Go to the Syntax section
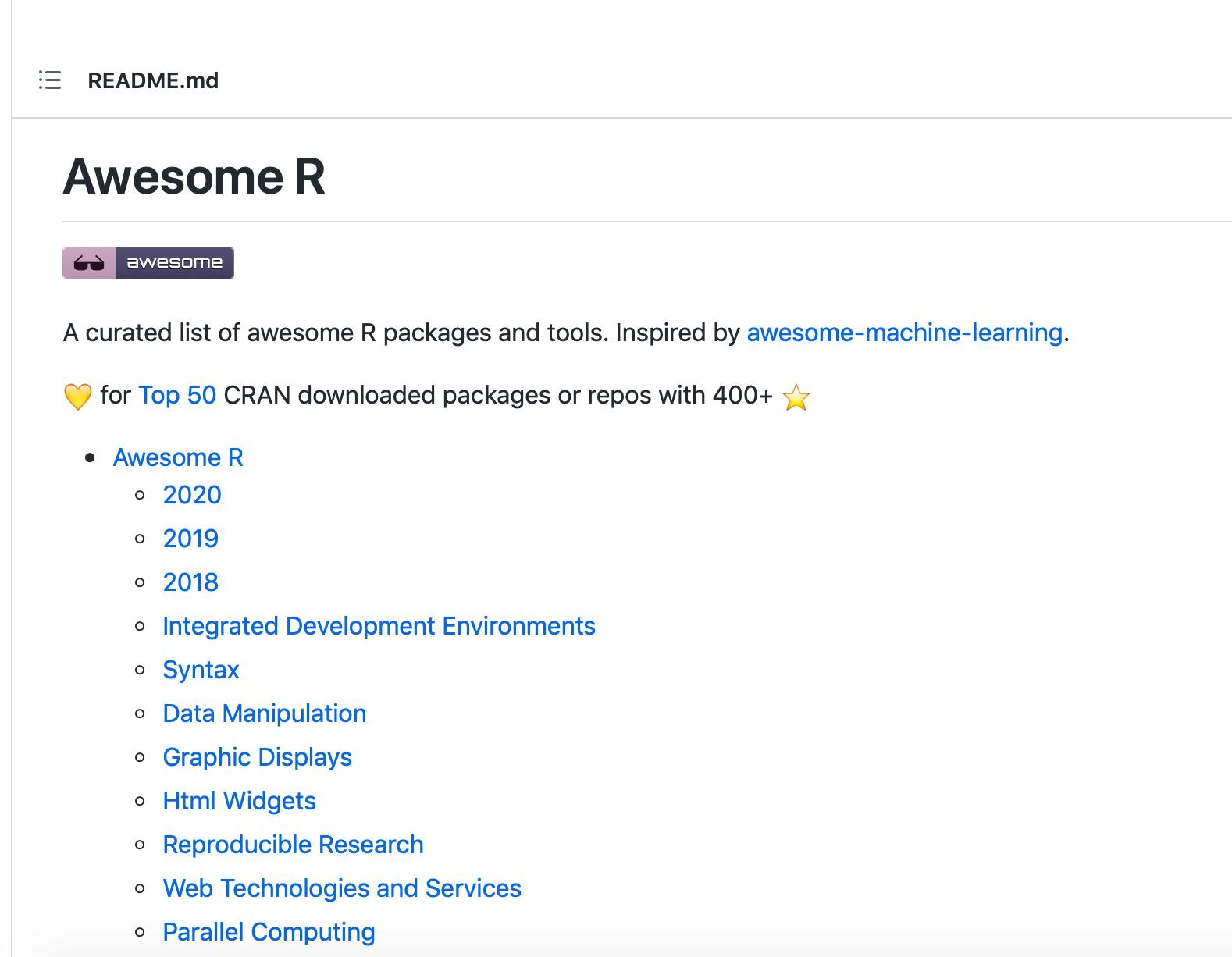Viewport: 1232px width, 957px height. point(201,670)
